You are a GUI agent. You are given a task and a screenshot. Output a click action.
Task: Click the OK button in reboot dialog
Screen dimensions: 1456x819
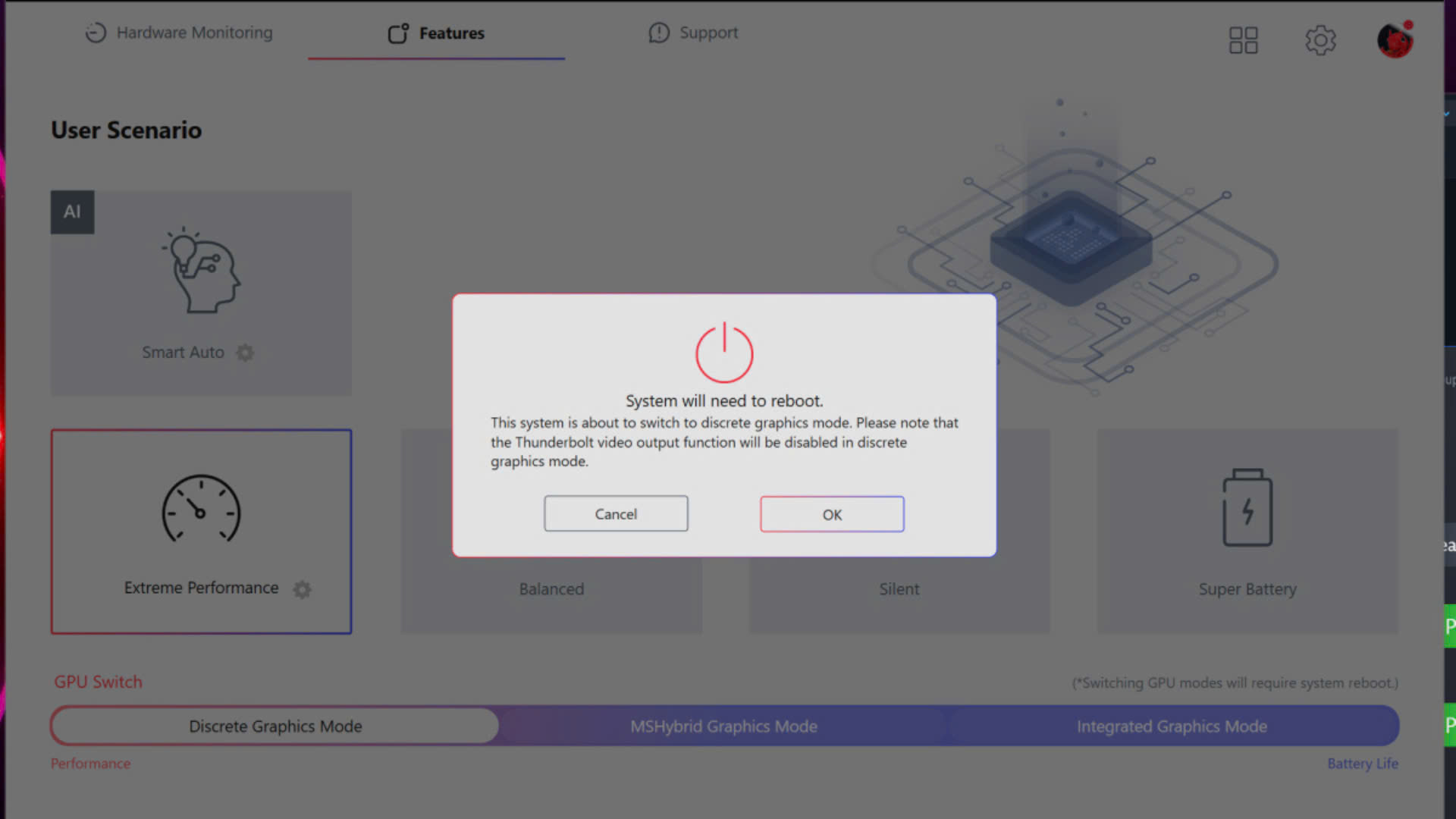pos(832,514)
